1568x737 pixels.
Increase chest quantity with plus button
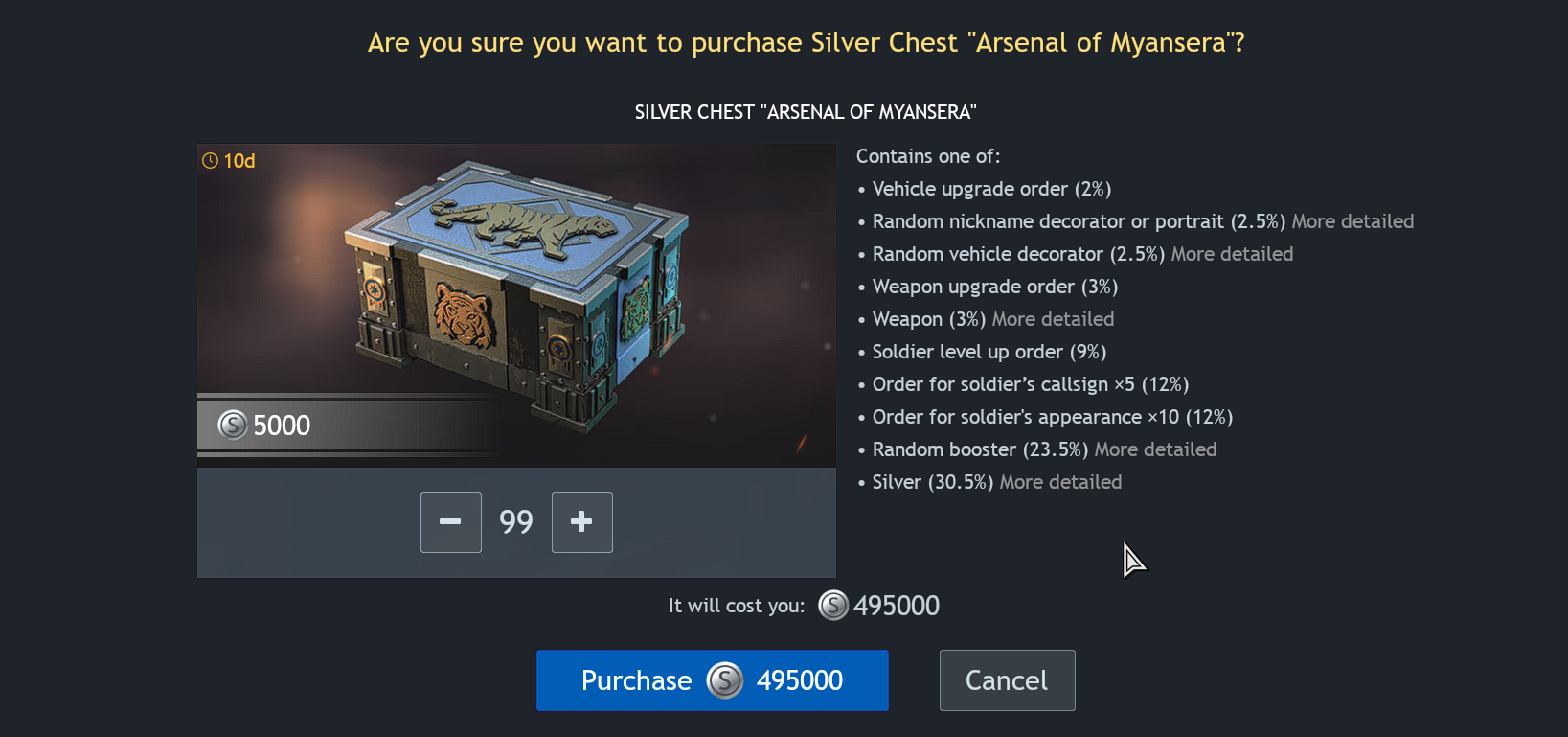(x=581, y=522)
